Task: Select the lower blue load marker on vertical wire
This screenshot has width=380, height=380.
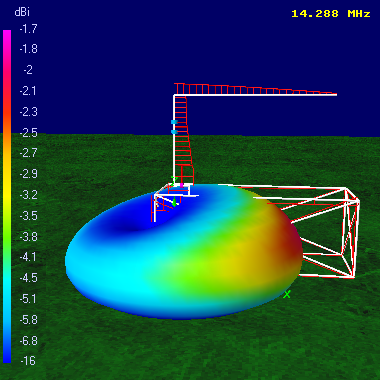Action: pos(174,132)
